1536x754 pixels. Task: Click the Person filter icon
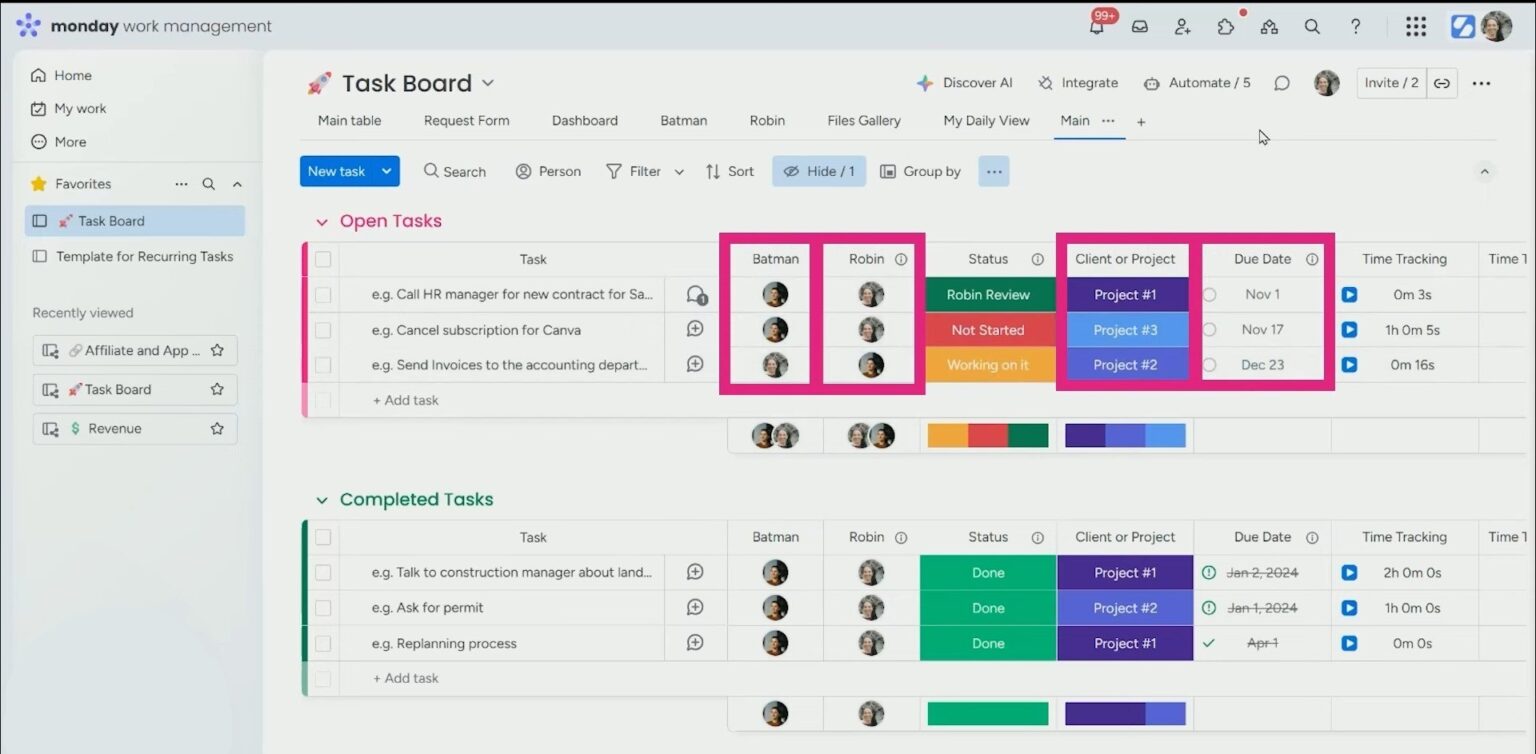coord(522,171)
